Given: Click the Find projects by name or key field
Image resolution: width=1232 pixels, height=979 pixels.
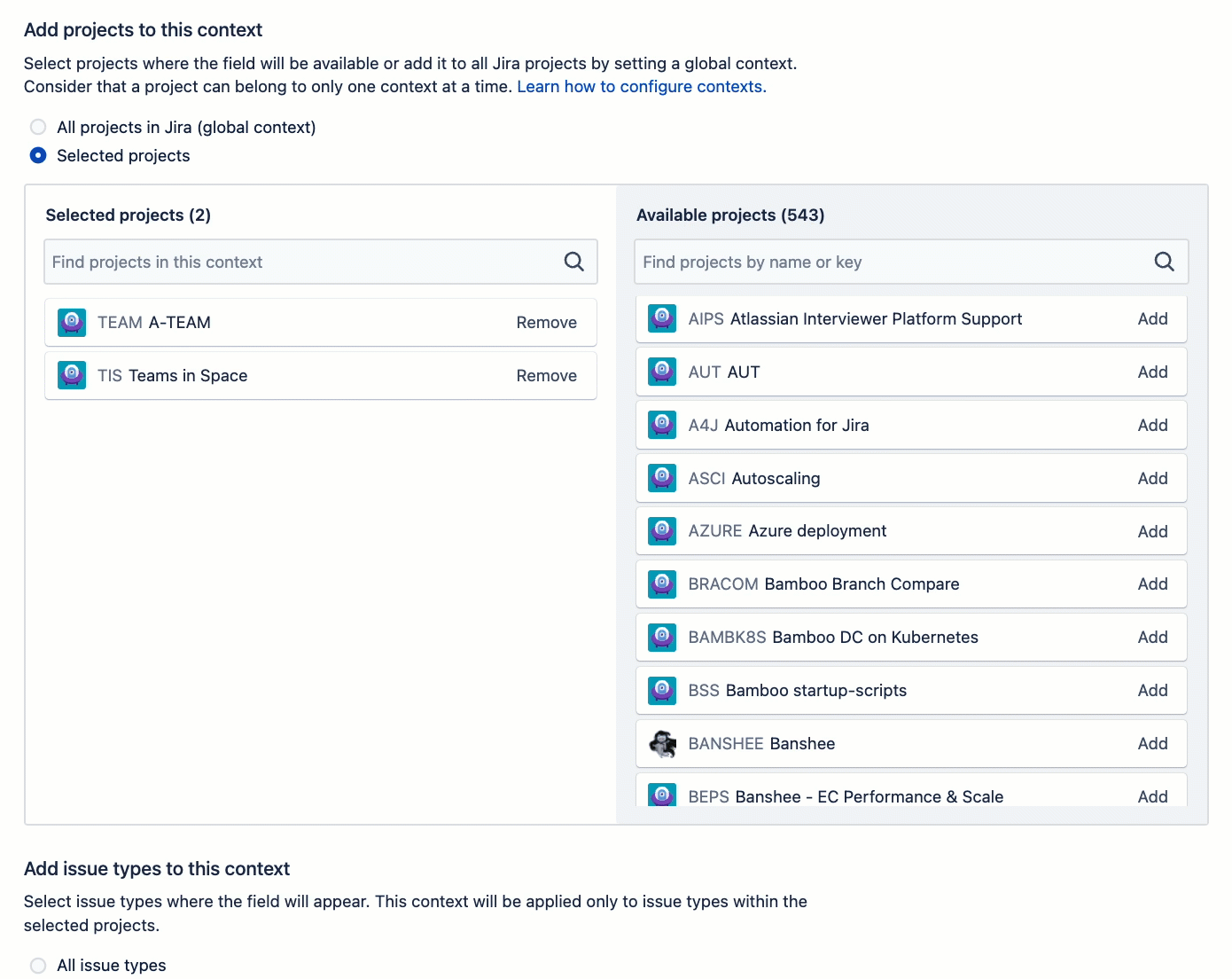Looking at the screenshot, I should [886, 262].
